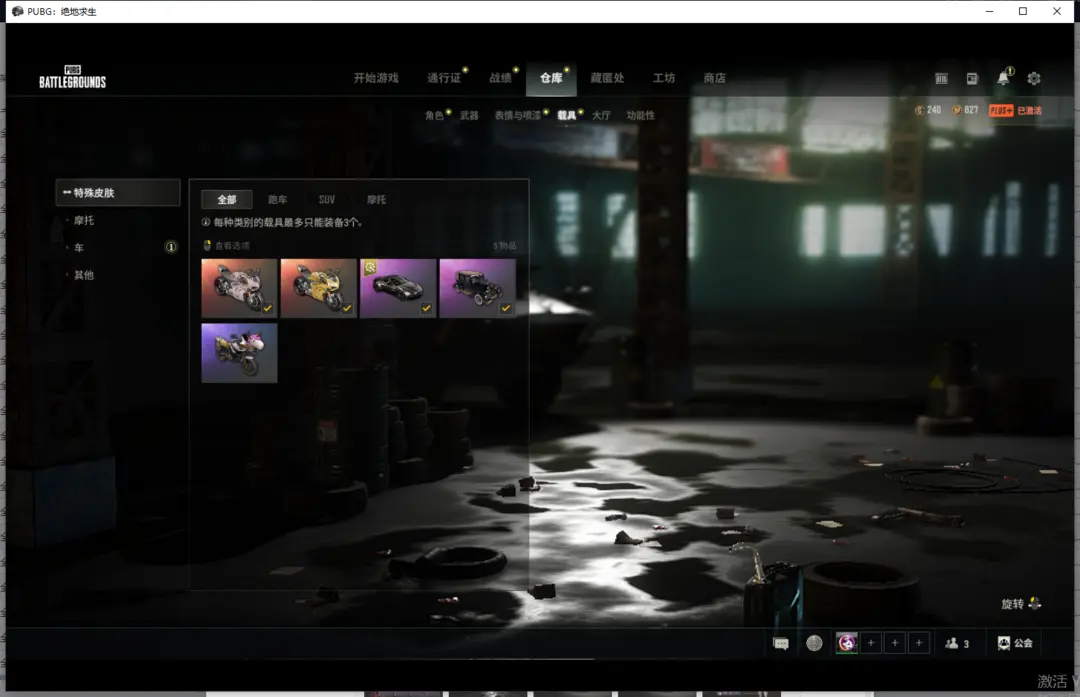Toggle the equipped check on the vintage black car
The width and height of the screenshot is (1080, 697).
pyautogui.click(x=506, y=308)
